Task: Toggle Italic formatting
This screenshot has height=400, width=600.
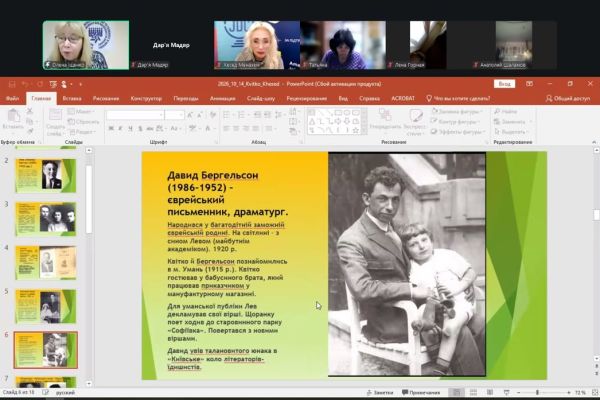Action: (120, 129)
